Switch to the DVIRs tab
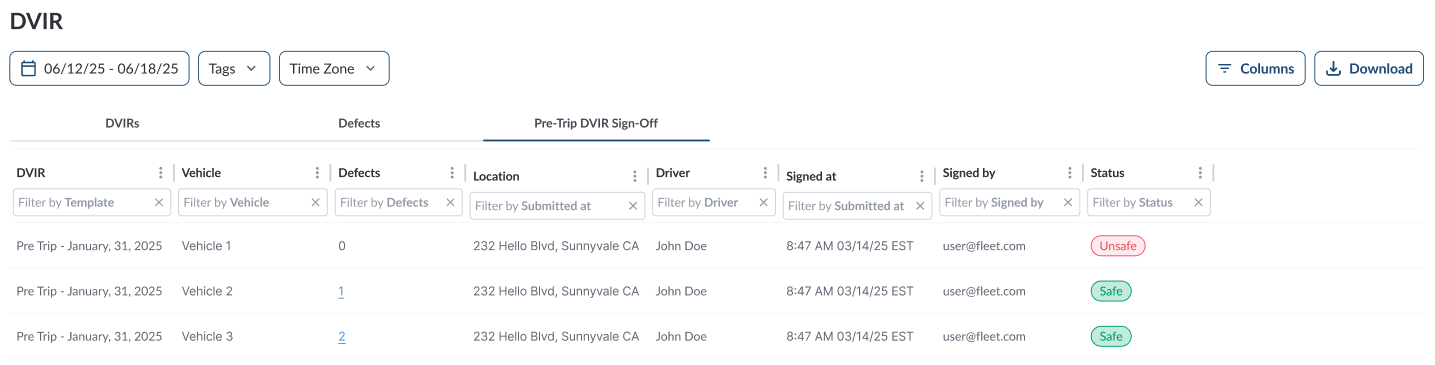Image resolution: width=1435 pixels, height=365 pixels. click(x=122, y=124)
